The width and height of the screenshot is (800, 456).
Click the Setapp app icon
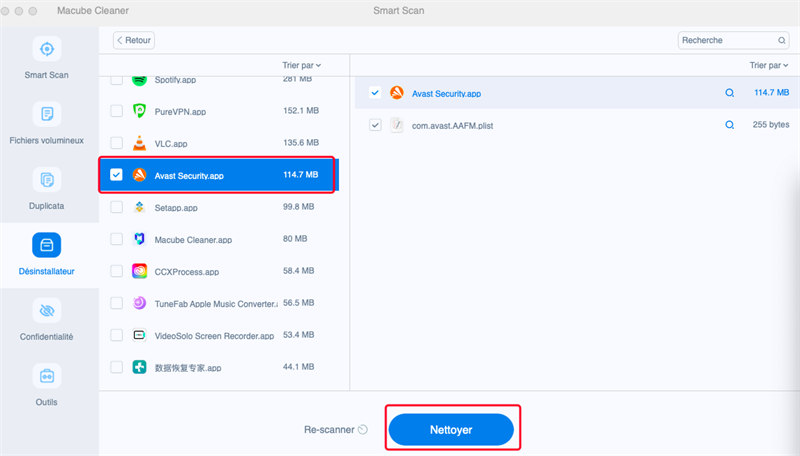[x=139, y=207]
